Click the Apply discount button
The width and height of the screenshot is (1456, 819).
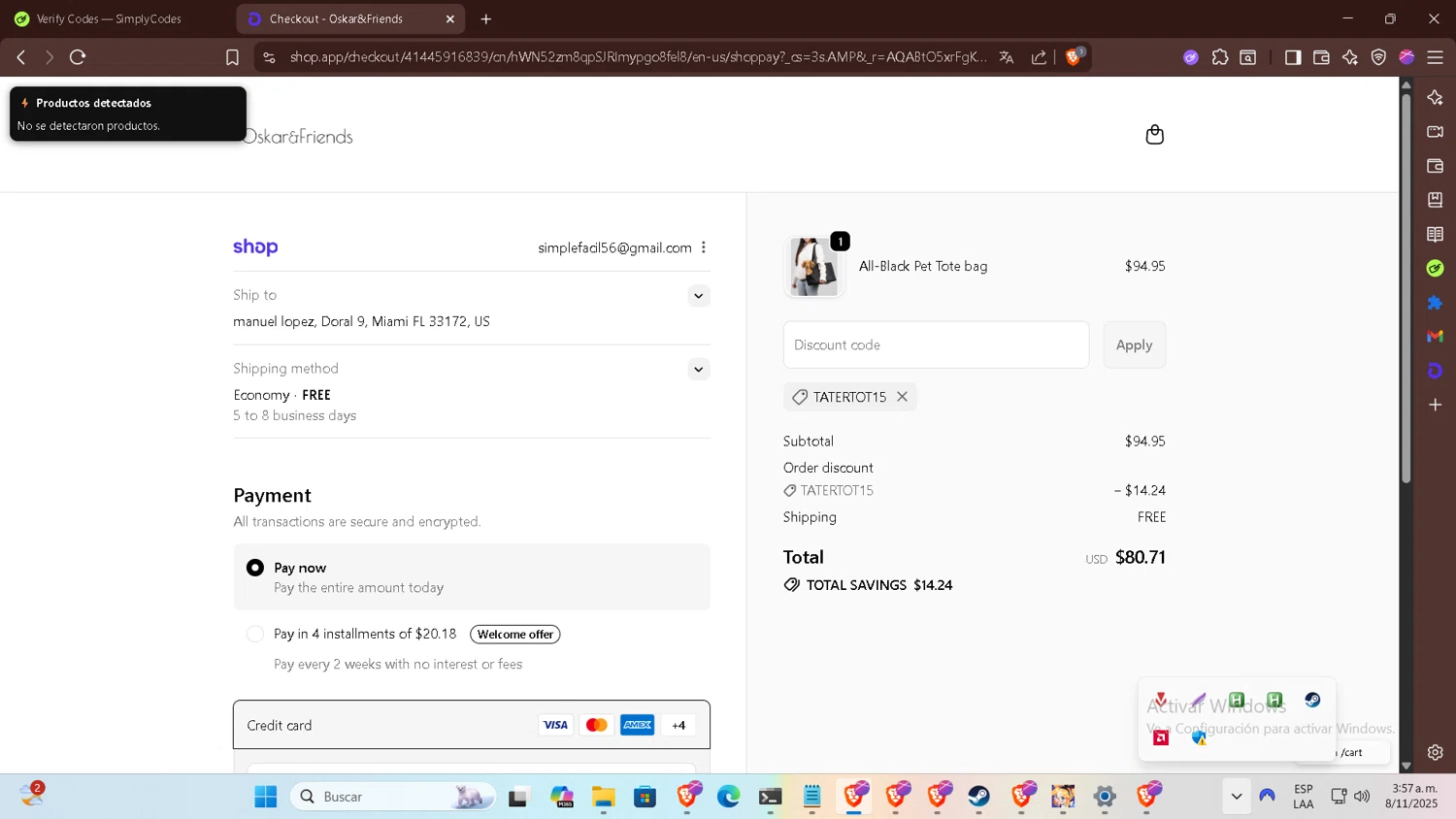[1134, 344]
